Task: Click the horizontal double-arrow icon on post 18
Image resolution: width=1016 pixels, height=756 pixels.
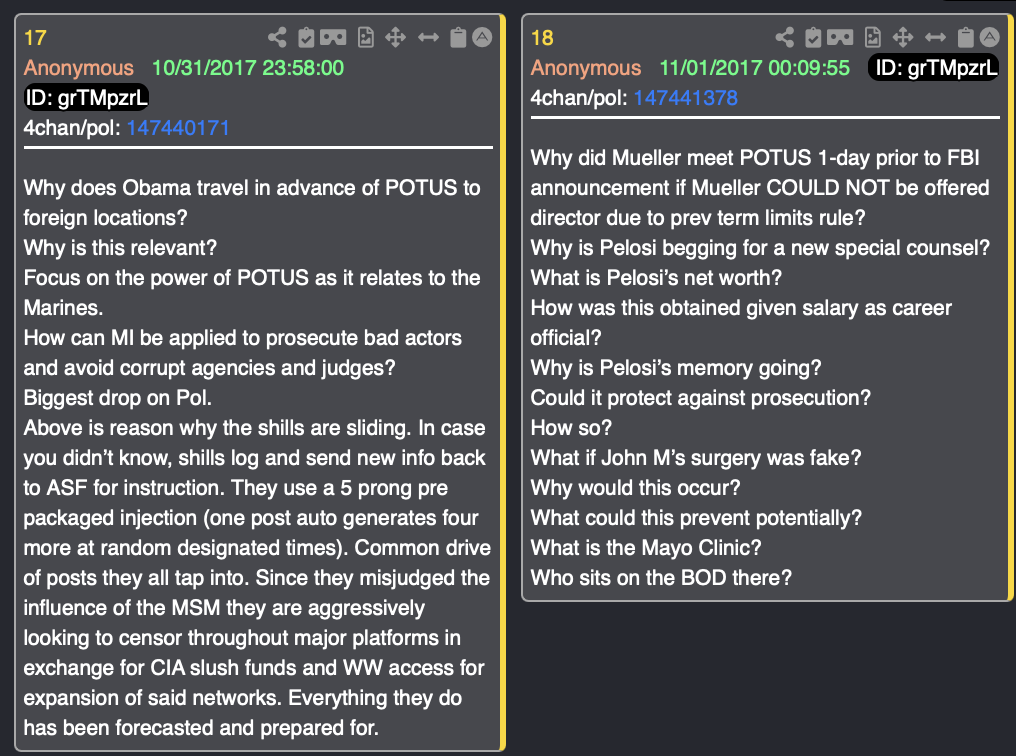Action: point(936,38)
